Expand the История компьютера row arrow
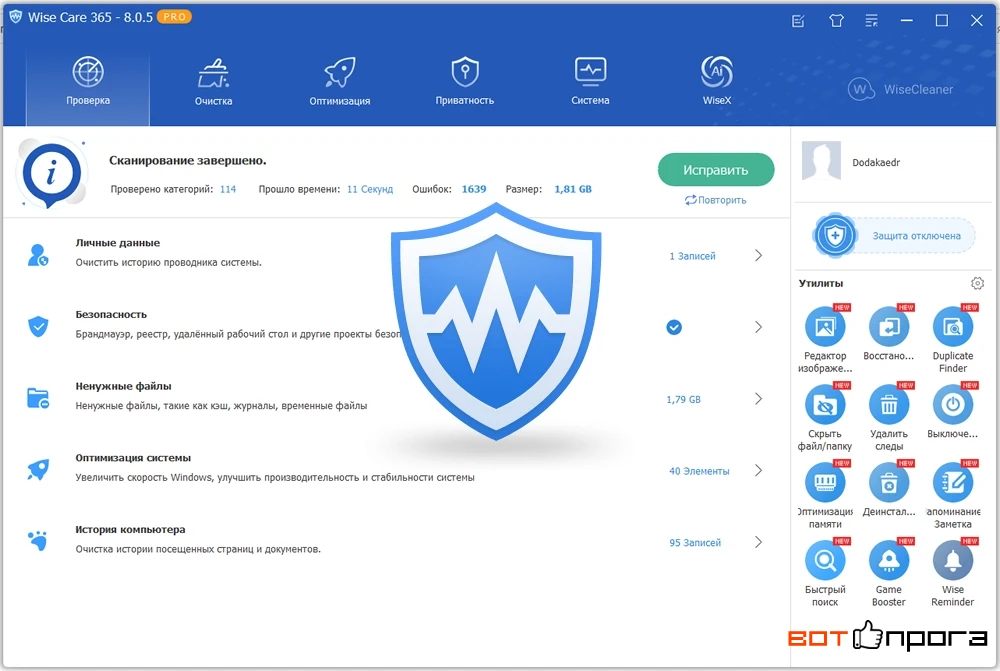The image size is (1000, 671). [x=758, y=542]
